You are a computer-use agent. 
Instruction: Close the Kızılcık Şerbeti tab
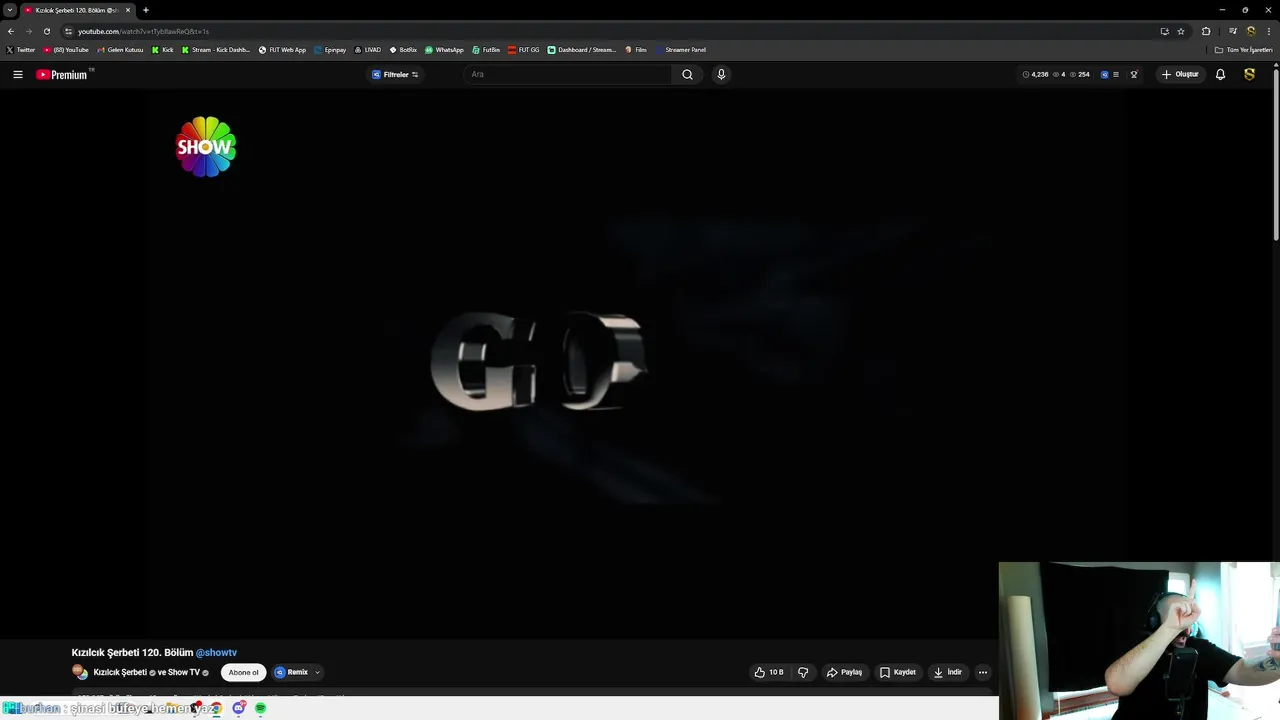pyautogui.click(x=128, y=10)
